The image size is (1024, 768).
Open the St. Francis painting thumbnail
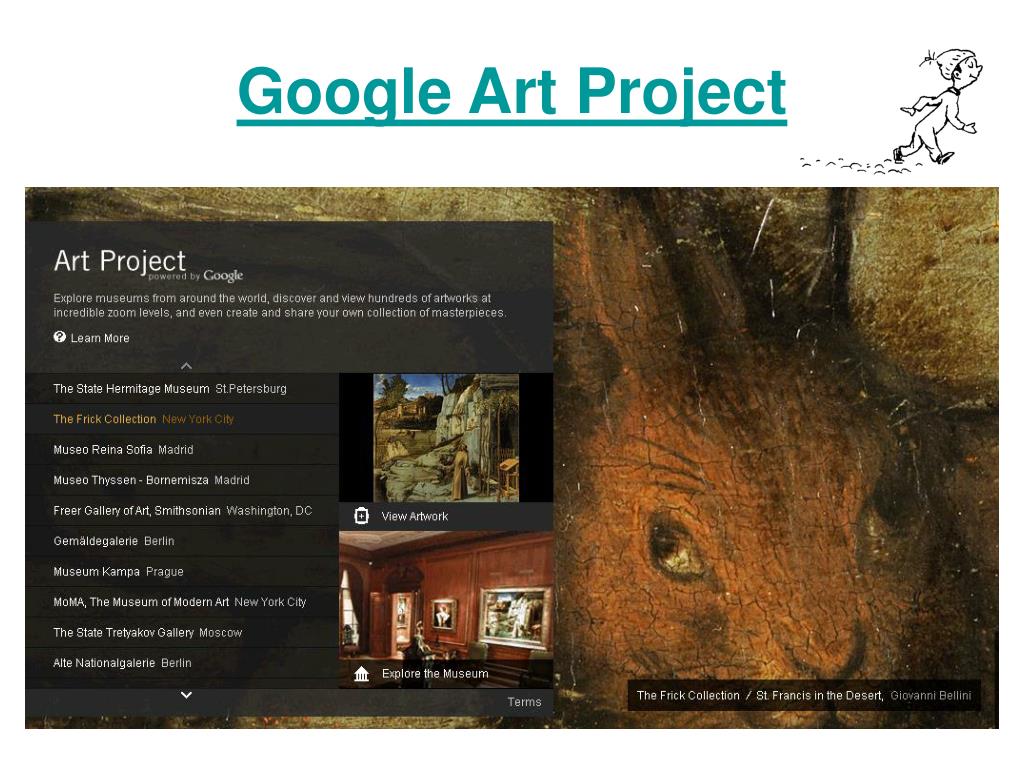tap(446, 438)
